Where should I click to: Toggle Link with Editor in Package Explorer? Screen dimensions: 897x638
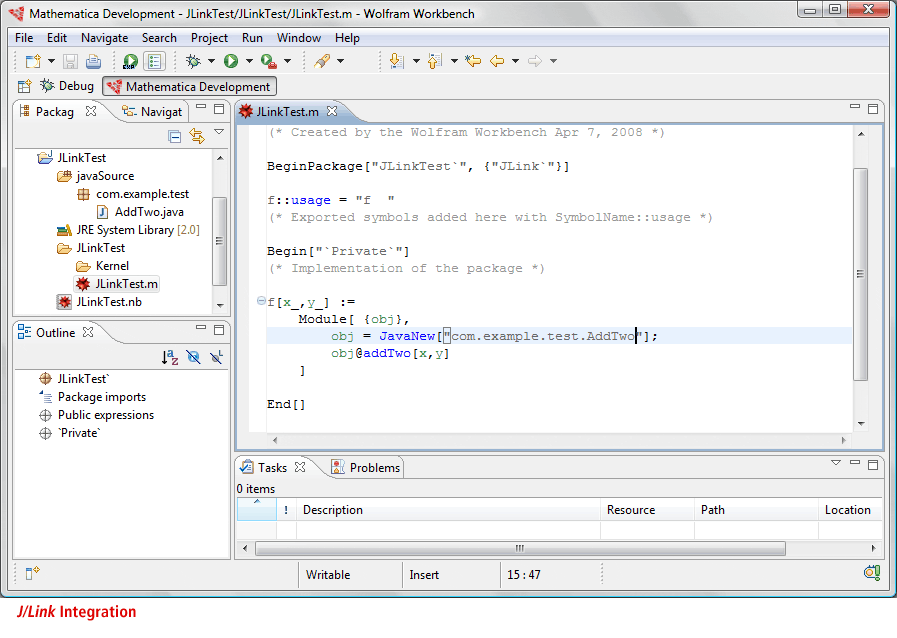(x=196, y=136)
